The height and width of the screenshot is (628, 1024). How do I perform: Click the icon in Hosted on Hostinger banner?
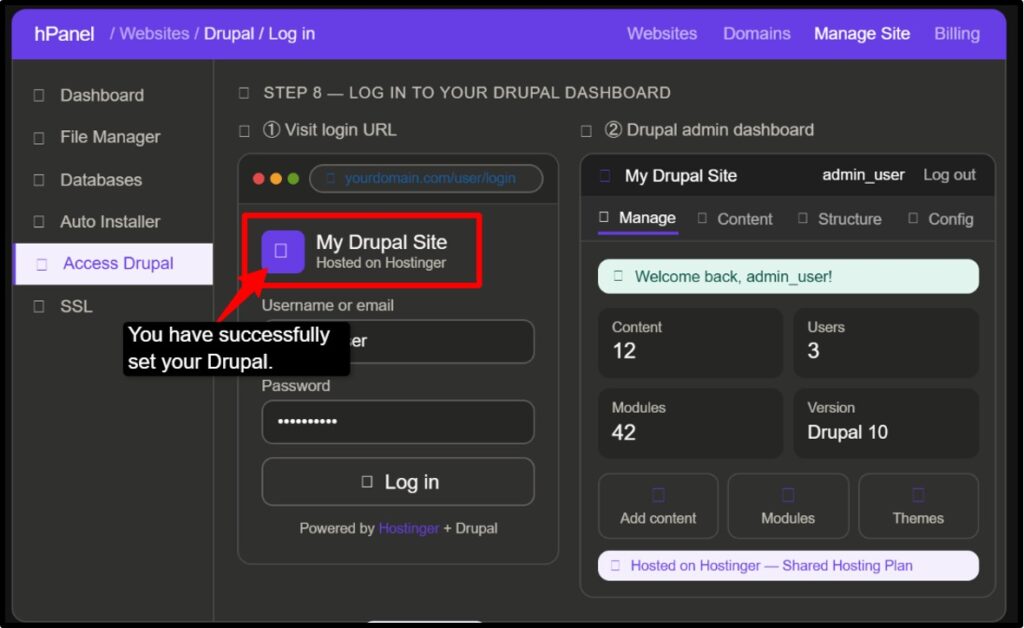[x=615, y=565]
